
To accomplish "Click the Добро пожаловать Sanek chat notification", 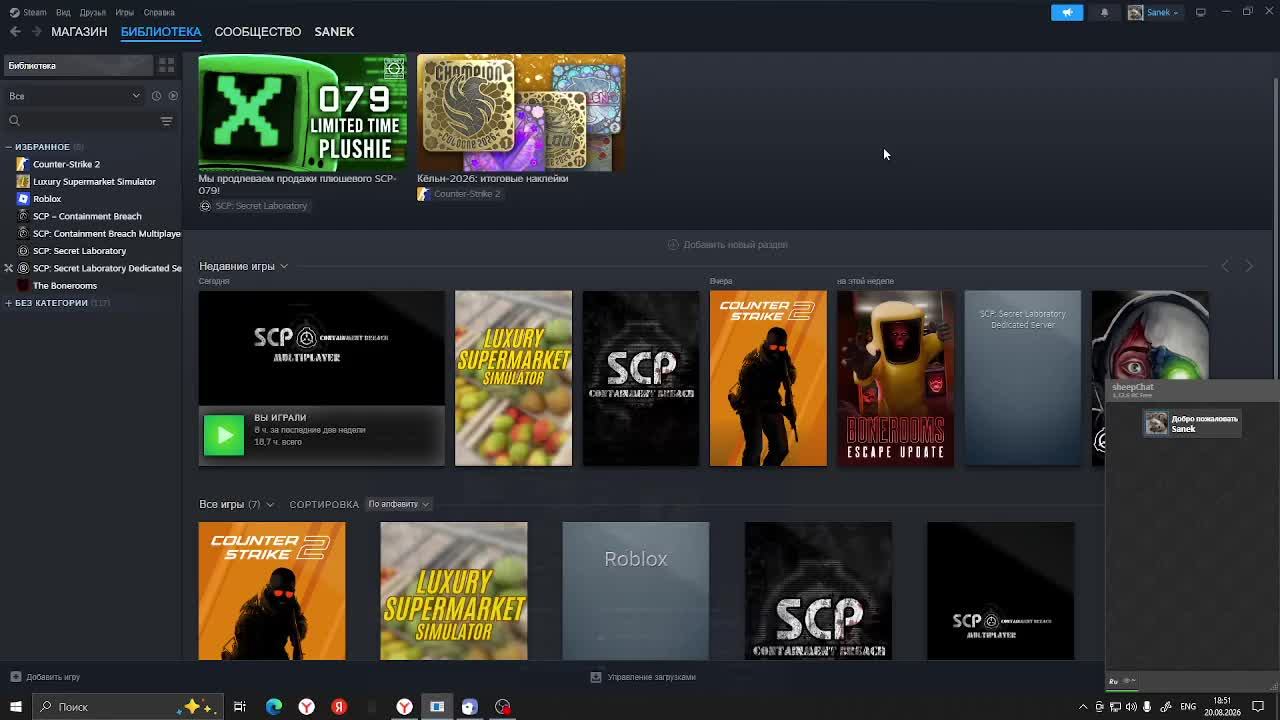I will (1192, 423).
